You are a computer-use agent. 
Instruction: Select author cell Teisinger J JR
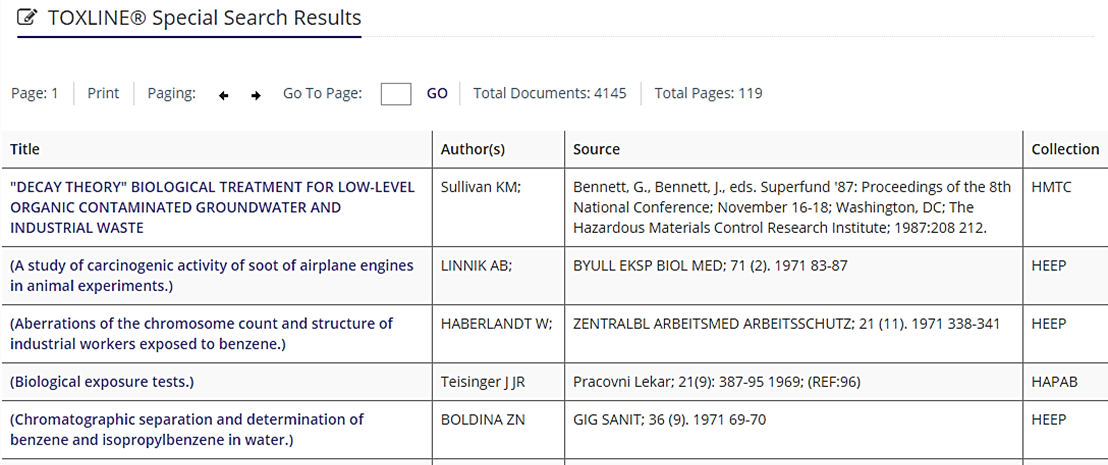point(483,382)
